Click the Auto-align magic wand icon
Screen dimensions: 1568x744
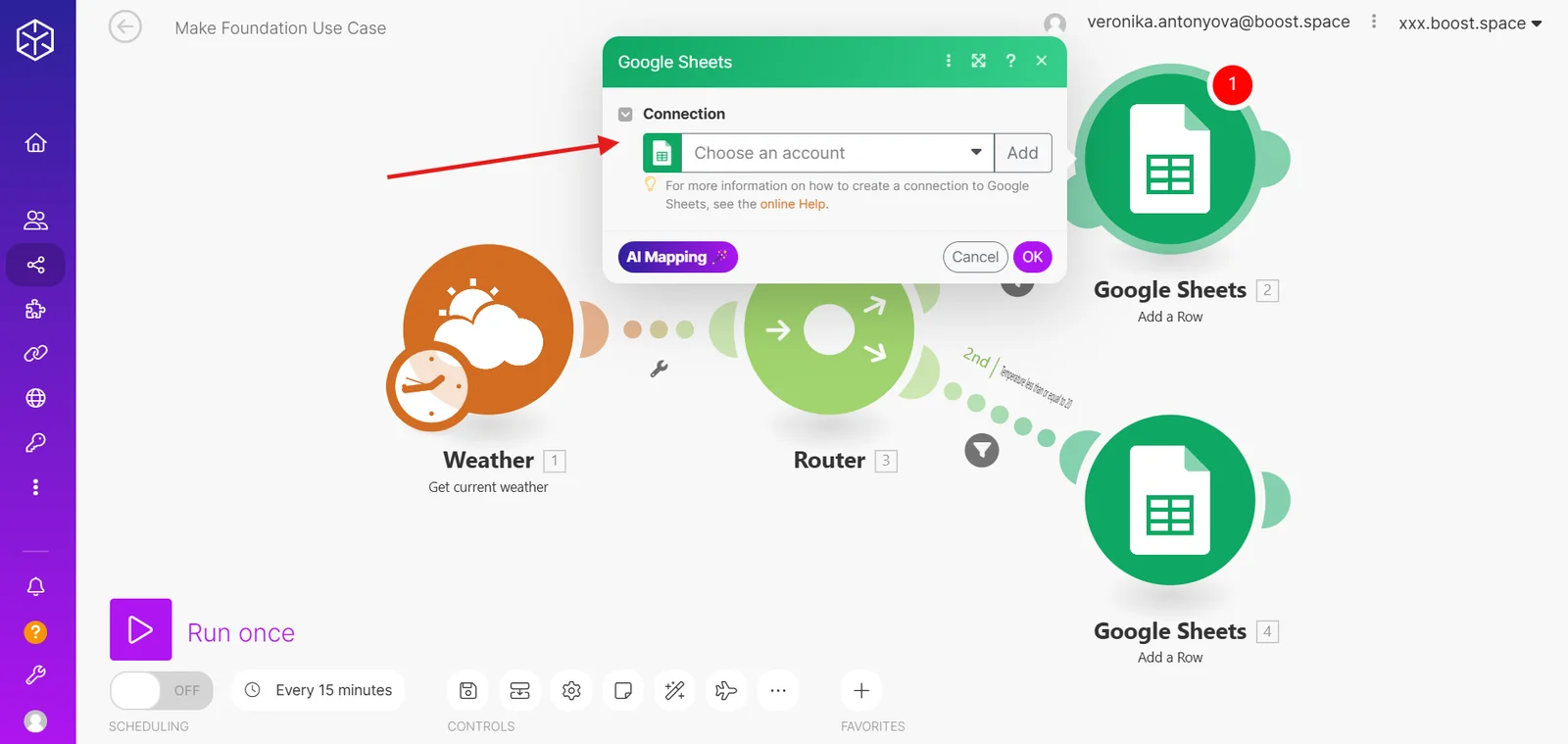click(675, 690)
